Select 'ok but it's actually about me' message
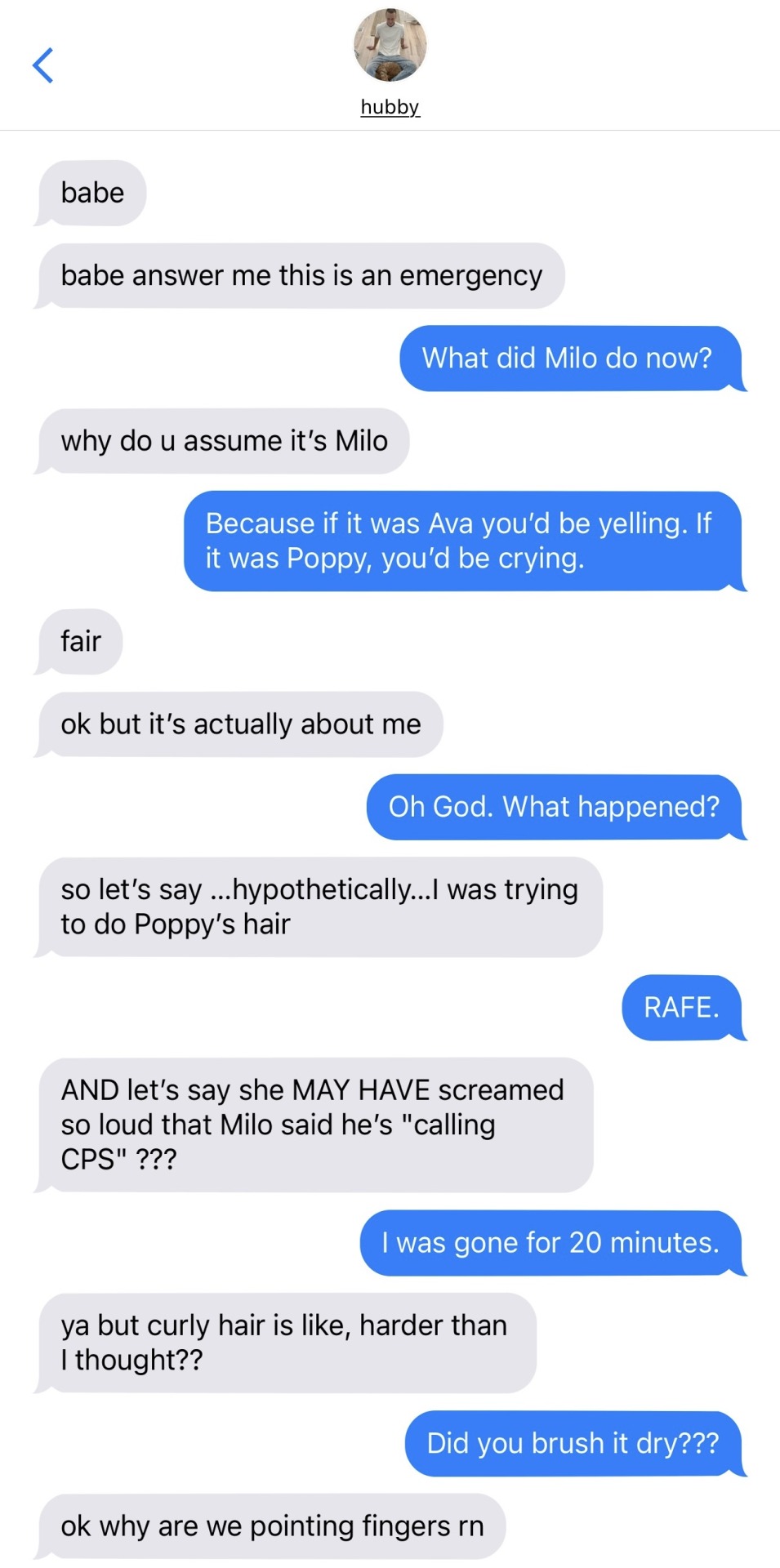 click(240, 724)
